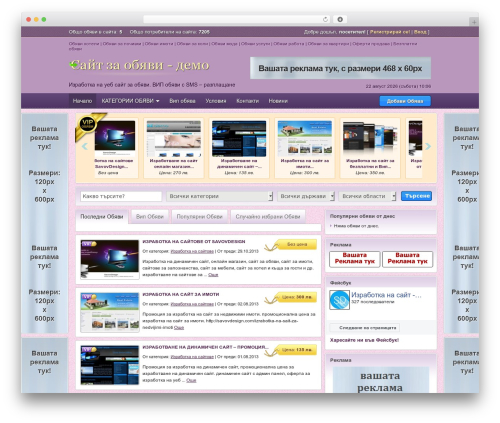Click the browser reload icon
The height and width of the screenshot is (423, 500).
[x=325, y=20]
